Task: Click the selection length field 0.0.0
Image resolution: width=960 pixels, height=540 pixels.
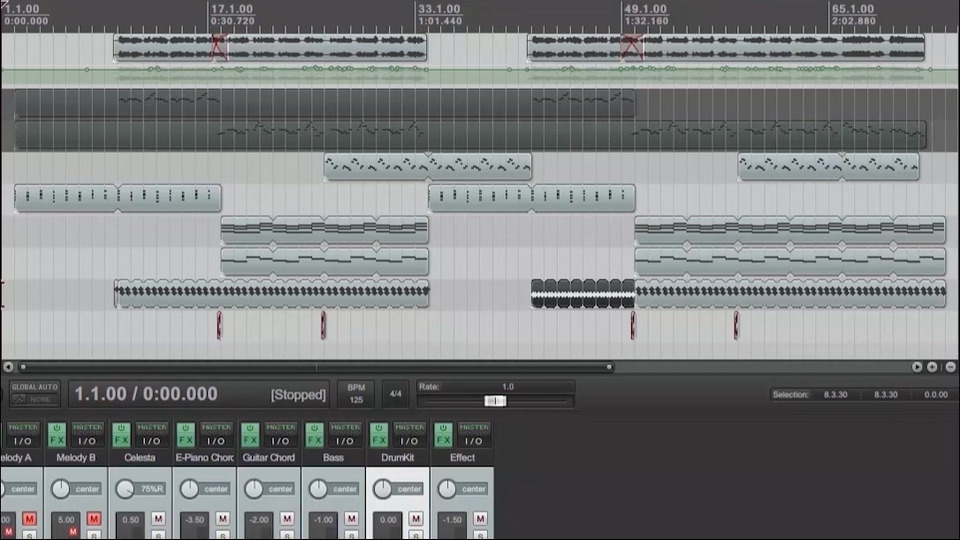Action: [936, 394]
